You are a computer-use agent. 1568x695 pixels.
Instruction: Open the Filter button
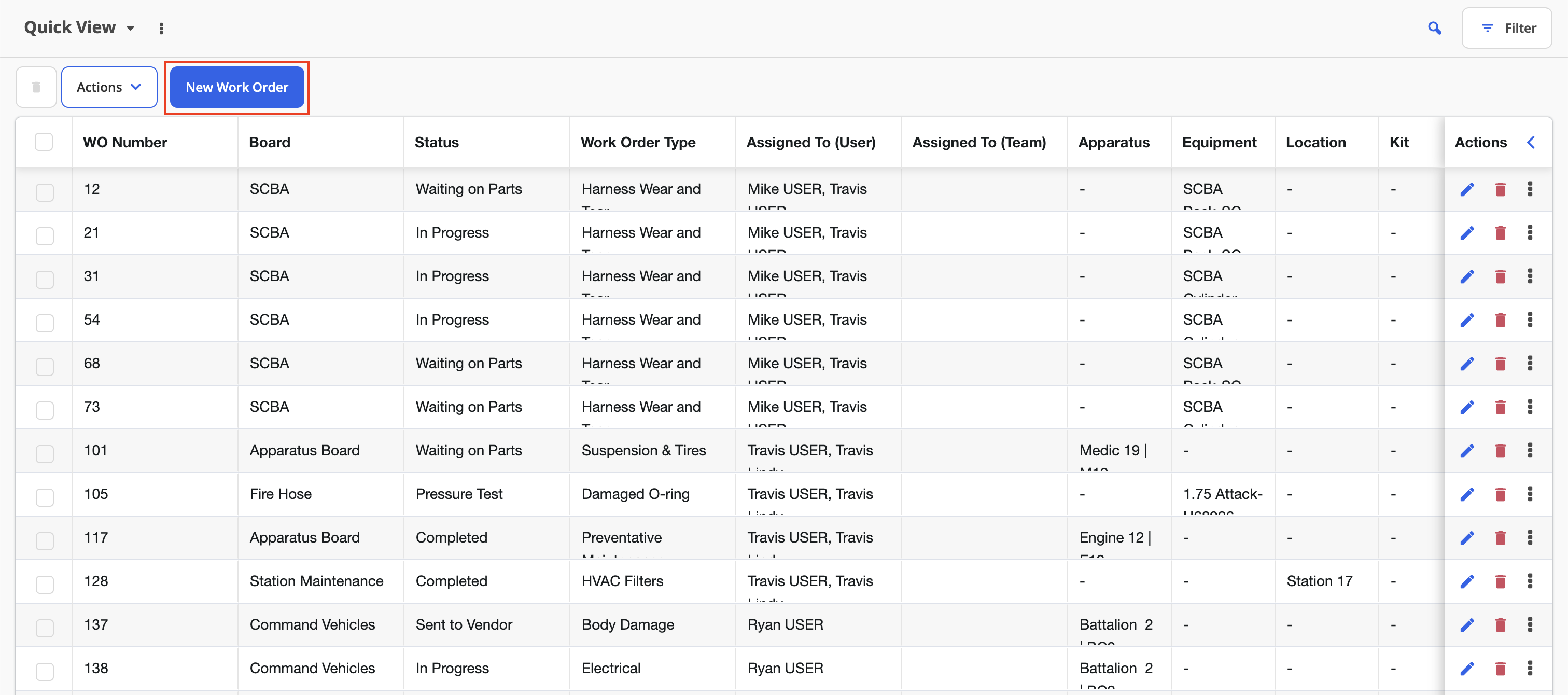point(1506,28)
